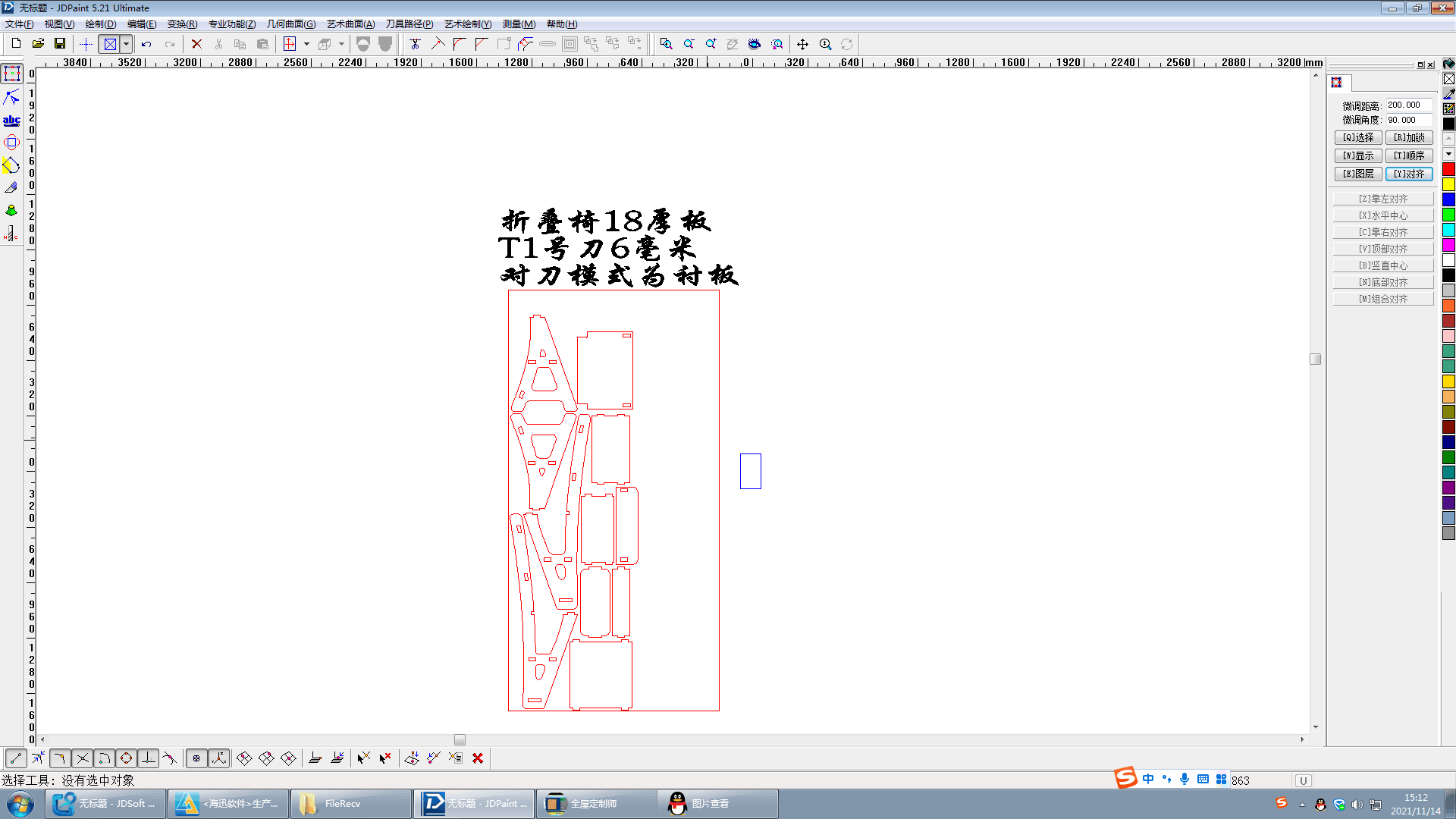Open the 几何曲面(G) menu
This screenshot has height=819, width=1456.
[x=290, y=24]
